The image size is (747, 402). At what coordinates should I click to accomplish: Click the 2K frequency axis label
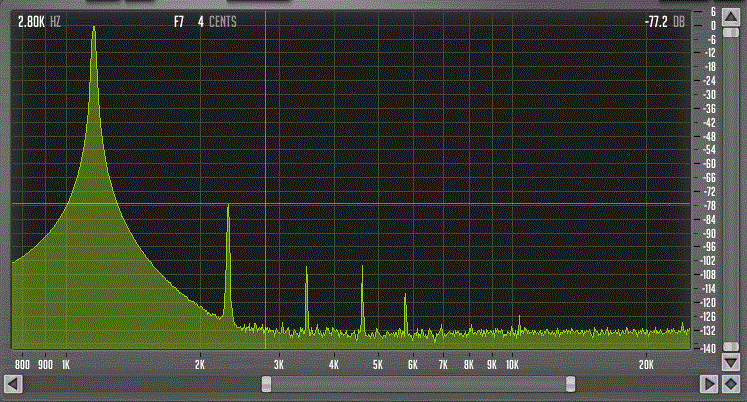[200, 365]
